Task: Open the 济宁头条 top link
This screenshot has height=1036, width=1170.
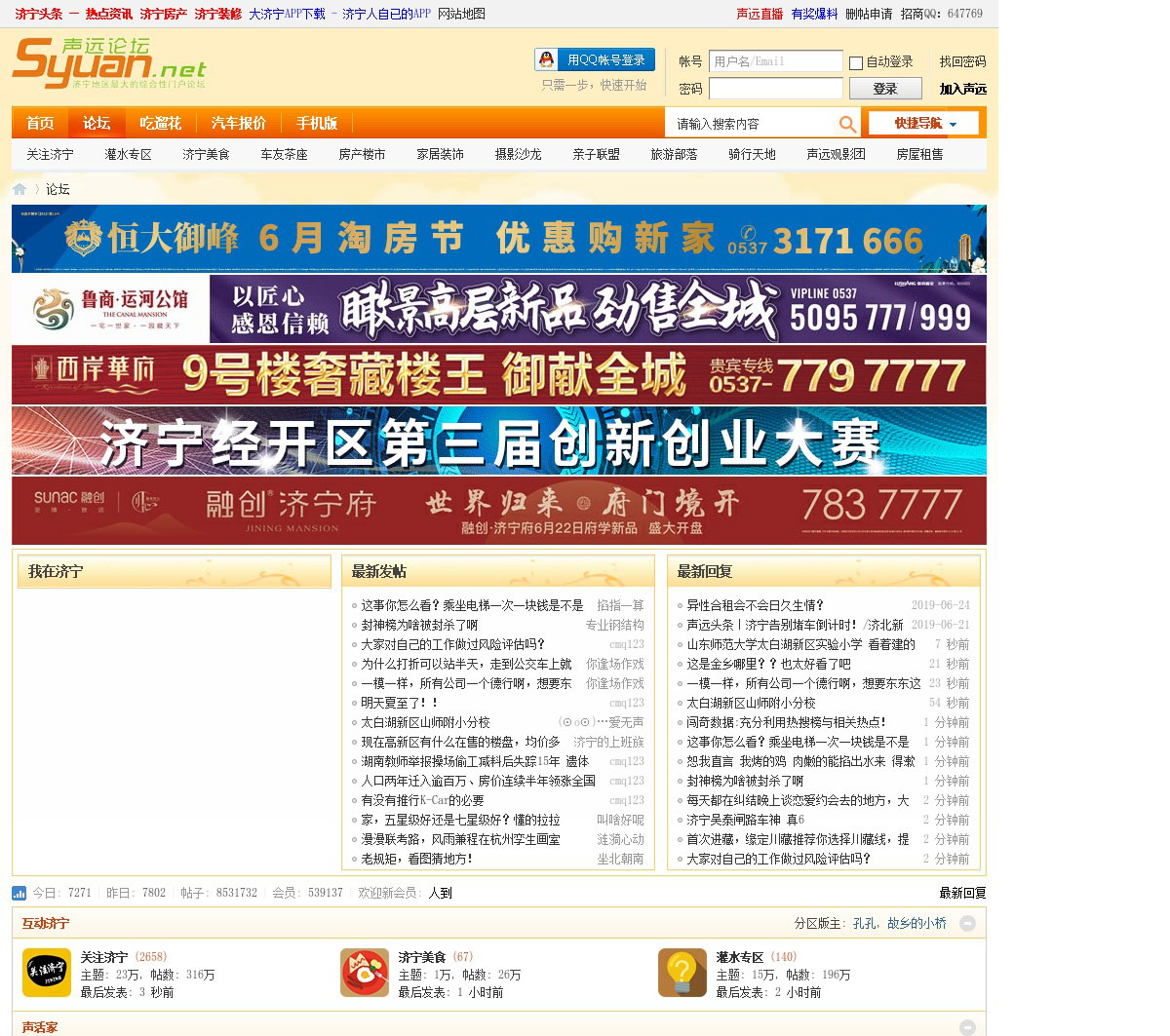Action: (38, 14)
